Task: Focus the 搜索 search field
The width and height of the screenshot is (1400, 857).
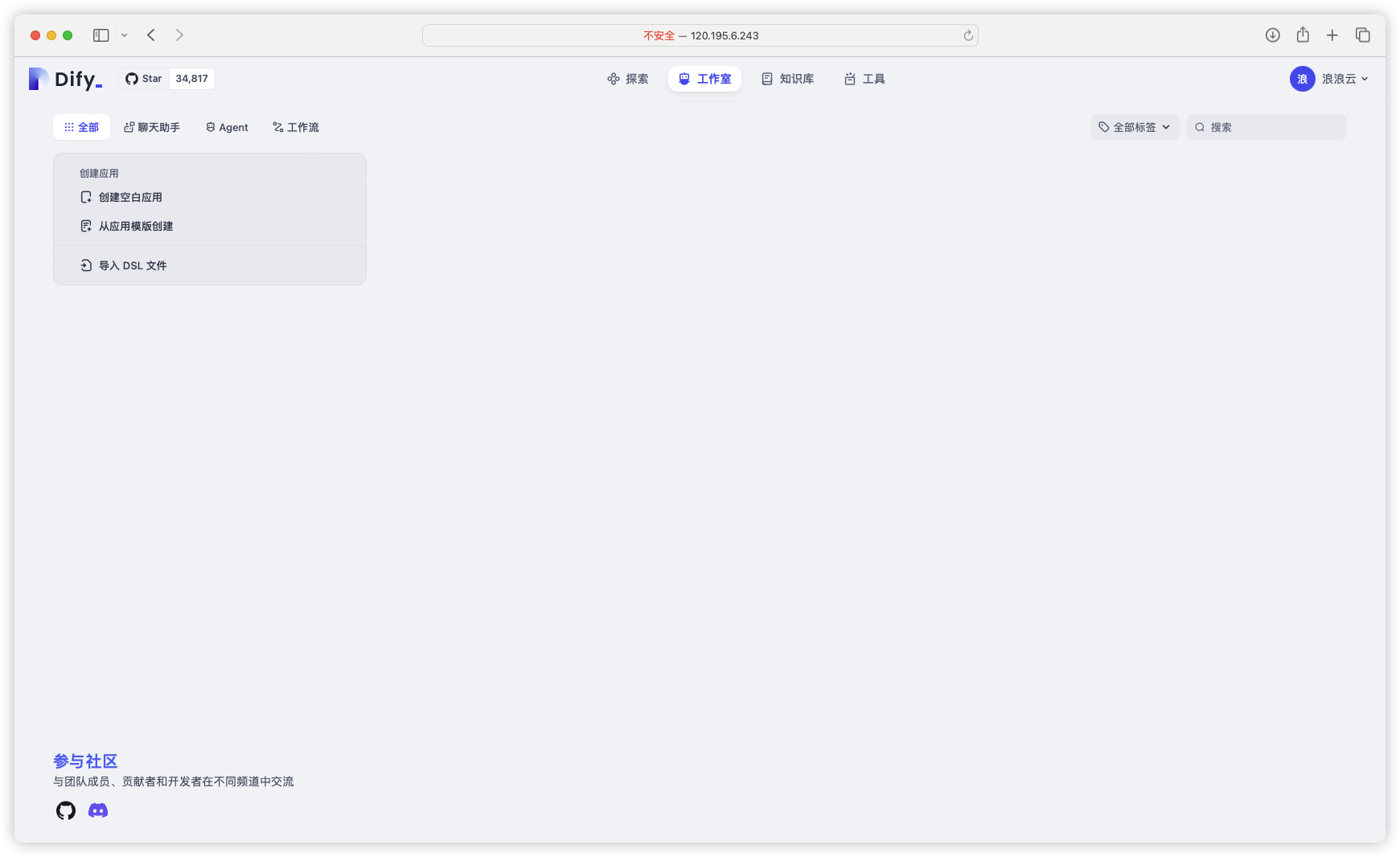Action: [x=1267, y=127]
